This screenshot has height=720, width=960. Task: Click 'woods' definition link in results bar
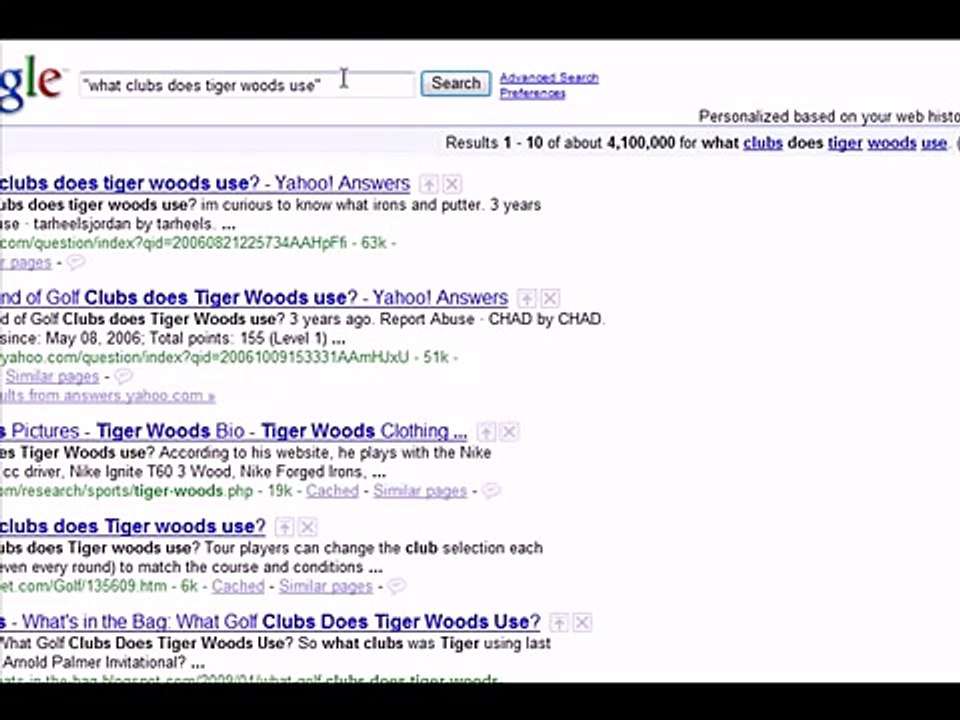coord(892,143)
